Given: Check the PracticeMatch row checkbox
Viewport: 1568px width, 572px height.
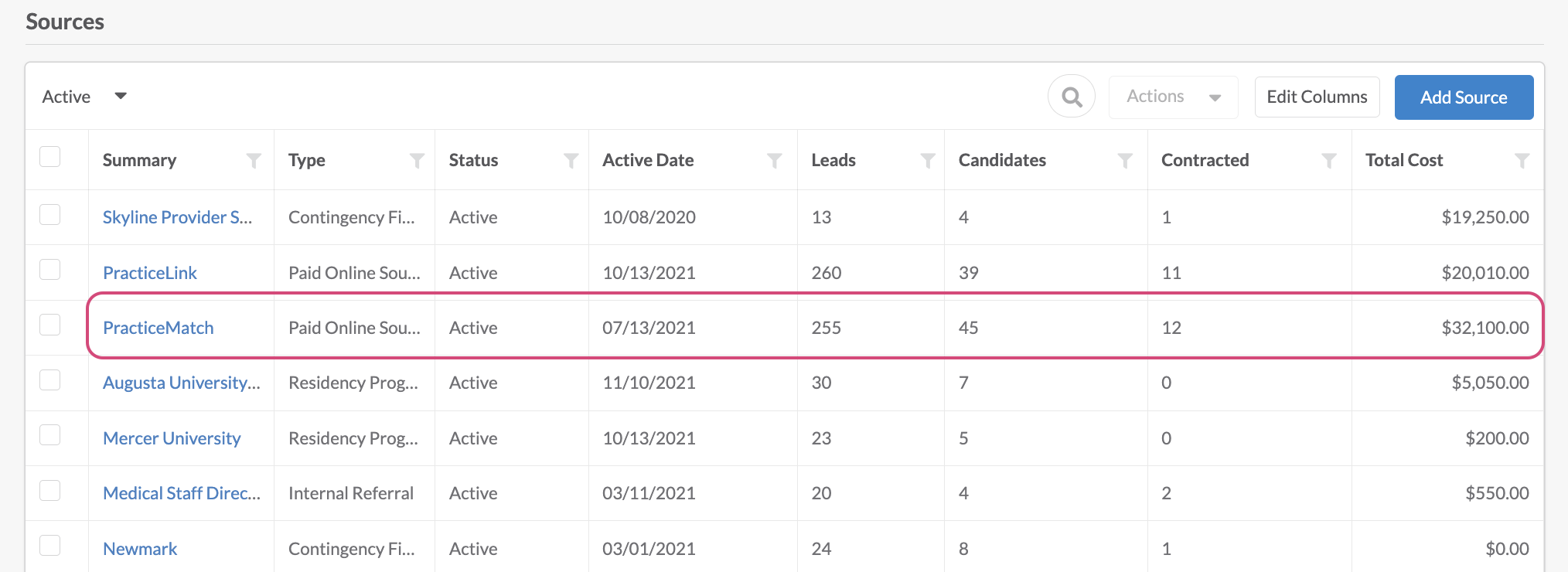Looking at the screenshot, I should (50, 325).
